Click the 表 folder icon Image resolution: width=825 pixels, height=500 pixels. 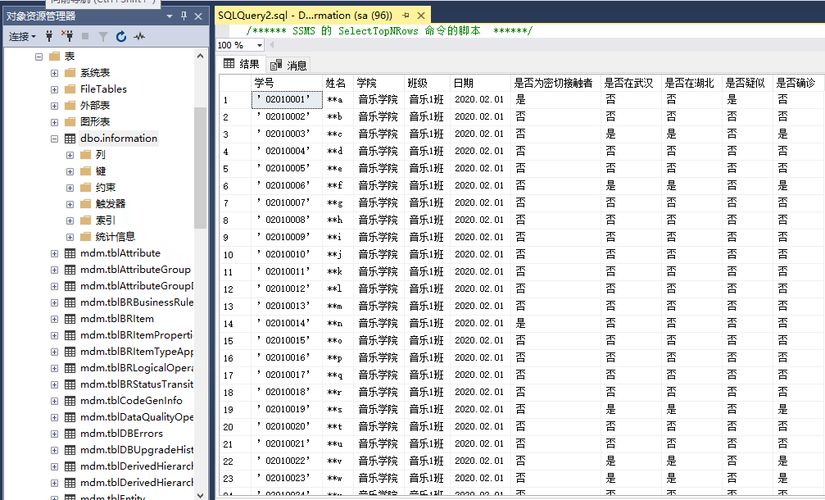pyautogui.click(x=54, y=56)
